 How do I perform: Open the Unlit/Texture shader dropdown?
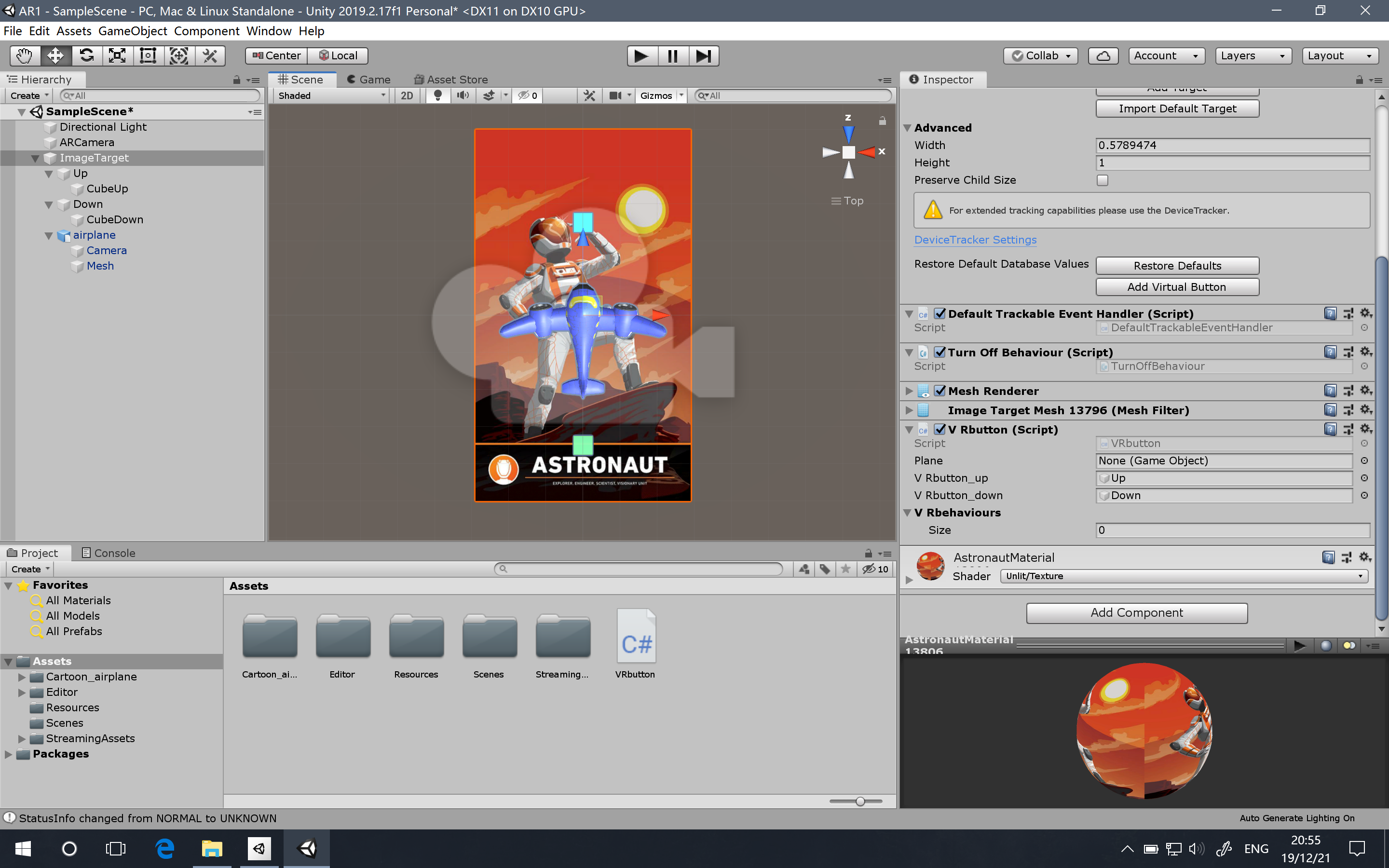click(1184, 576)
